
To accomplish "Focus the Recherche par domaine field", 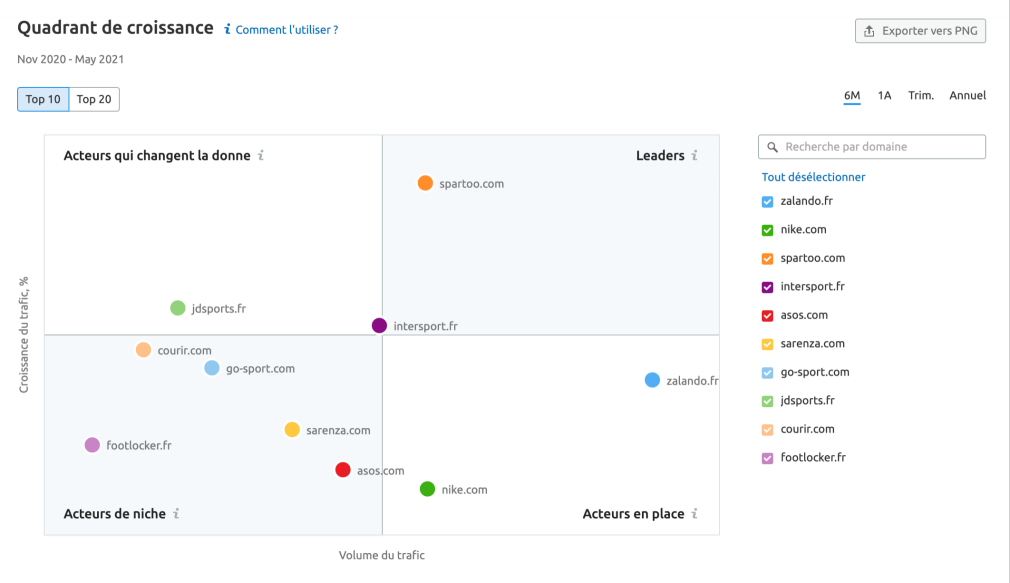I will 872,147.
